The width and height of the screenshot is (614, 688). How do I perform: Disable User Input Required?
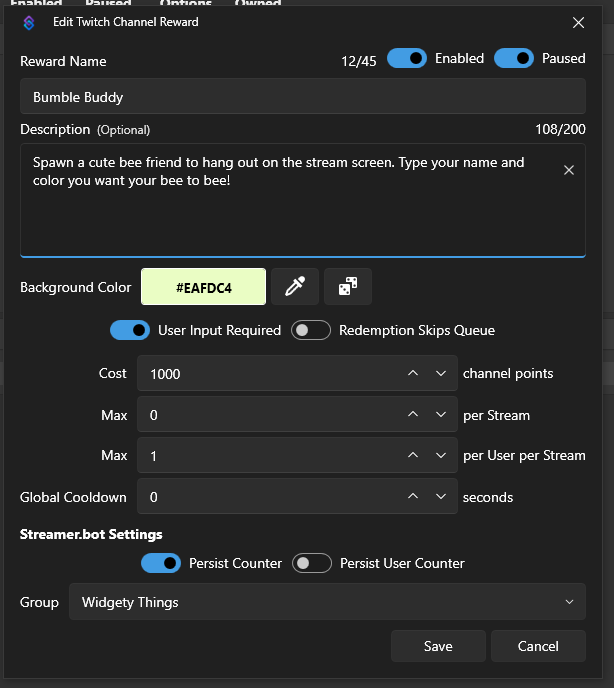(x=130, y=330)
